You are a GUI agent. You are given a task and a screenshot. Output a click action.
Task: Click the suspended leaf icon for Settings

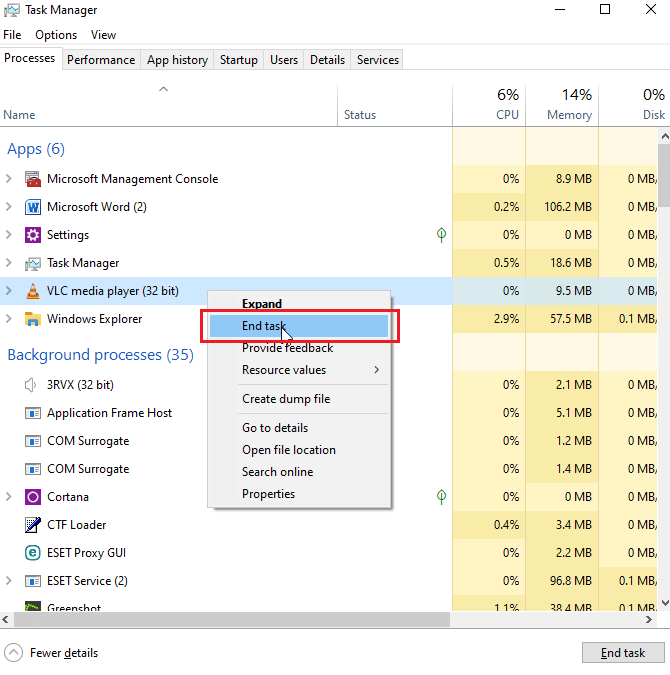pos(441,235)
